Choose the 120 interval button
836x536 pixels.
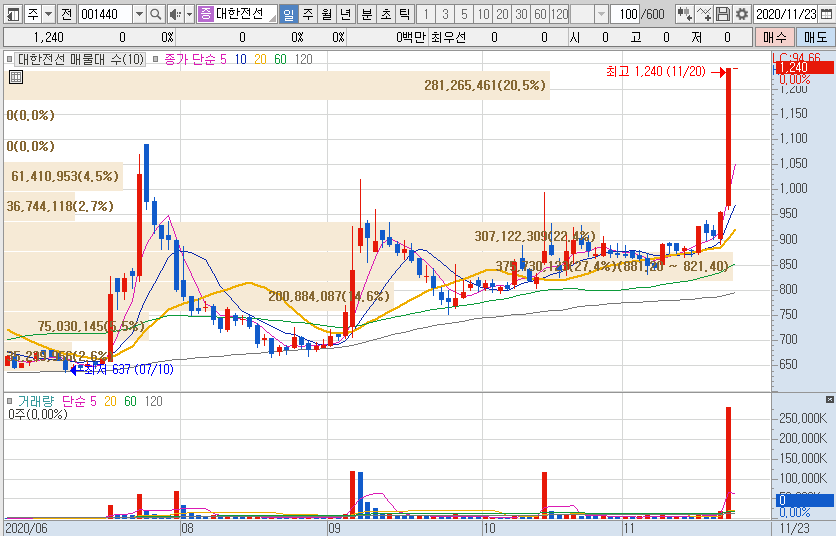[559, 14]
